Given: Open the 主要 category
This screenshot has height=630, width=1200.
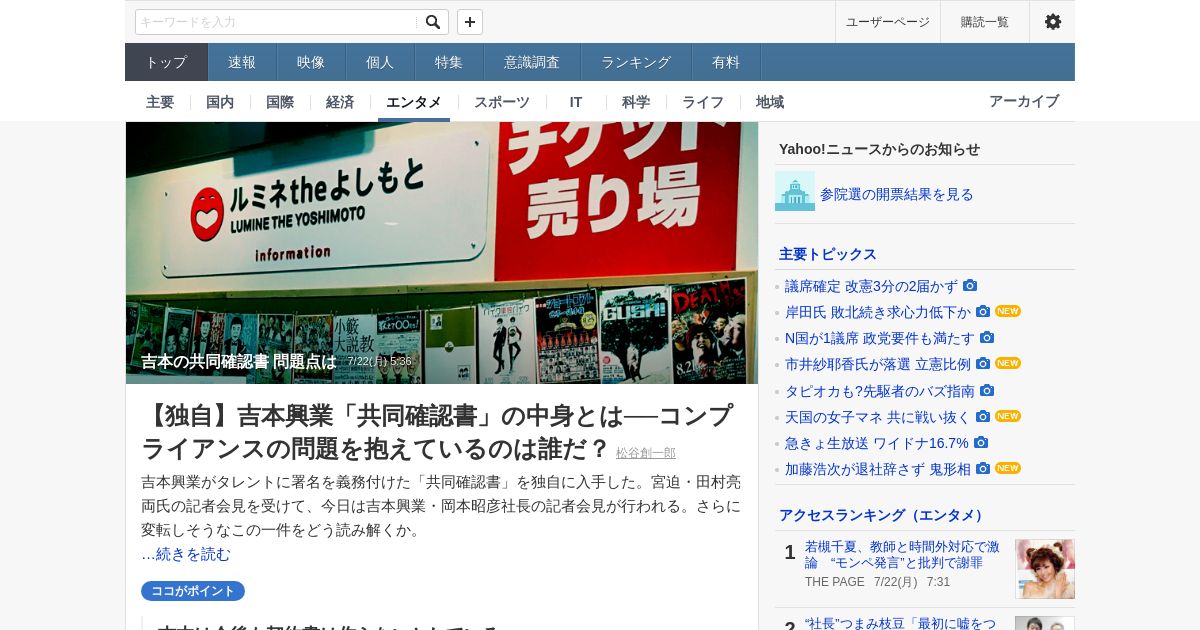Looking at the screenshot, I should [160, 102].
